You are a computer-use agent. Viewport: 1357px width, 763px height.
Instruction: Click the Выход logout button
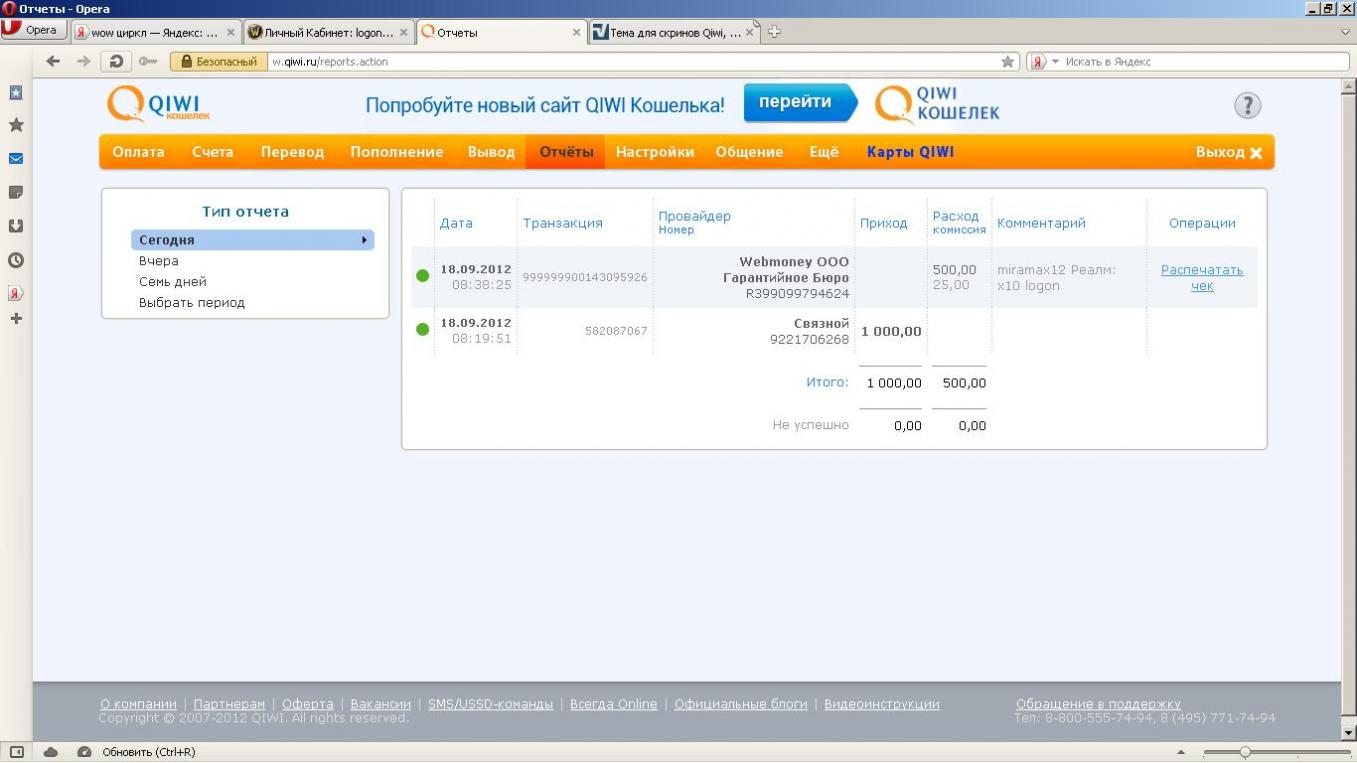coord(1228,152)
